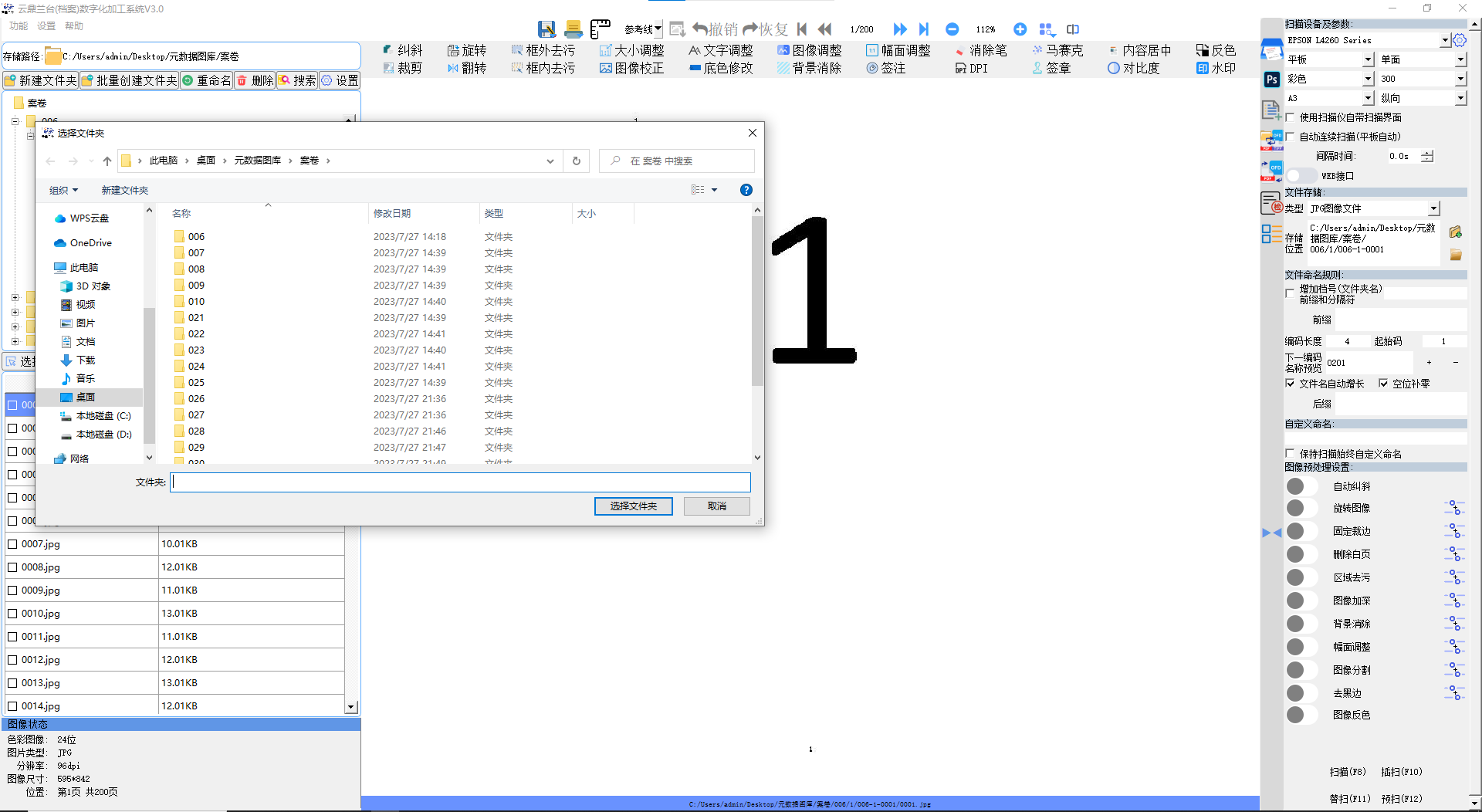Enable 使用扫描仪自带扫描界面 checkbox
The width and height of the screenshot is (1482, 812).
pyautogui.click(x=1290, y=117)
